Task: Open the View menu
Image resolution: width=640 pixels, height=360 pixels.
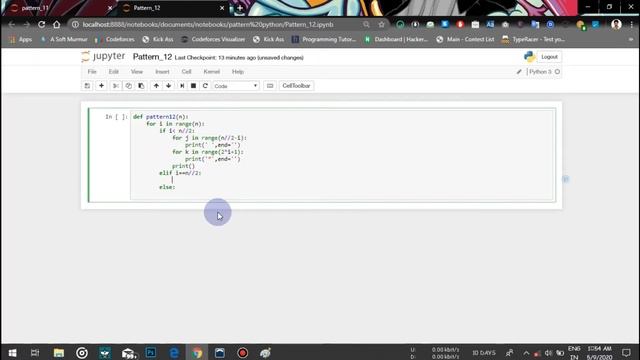Action: (x=137, y=71)
